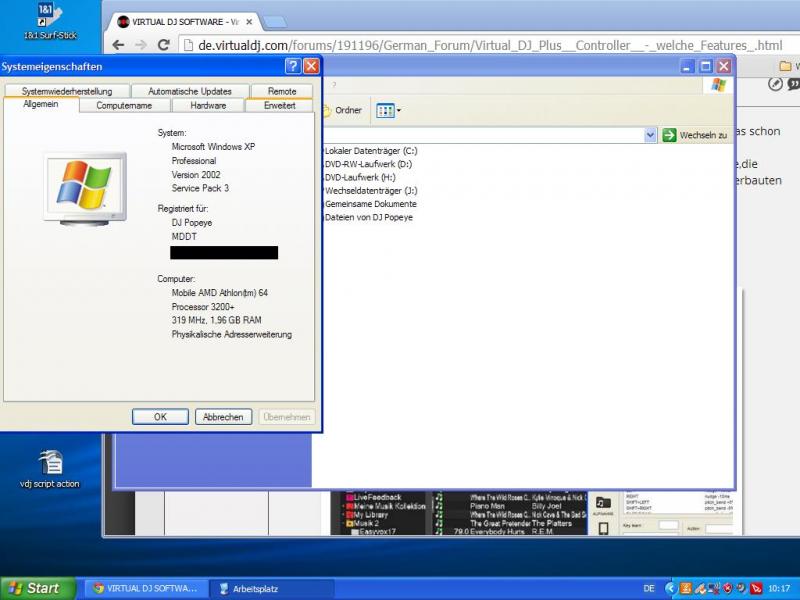Click the browser back arrow

tap(118, 45)
